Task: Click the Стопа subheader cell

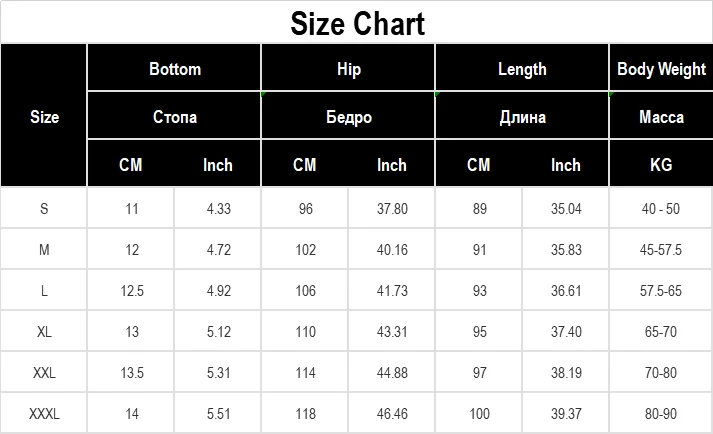Action: [x=175, y=117]
